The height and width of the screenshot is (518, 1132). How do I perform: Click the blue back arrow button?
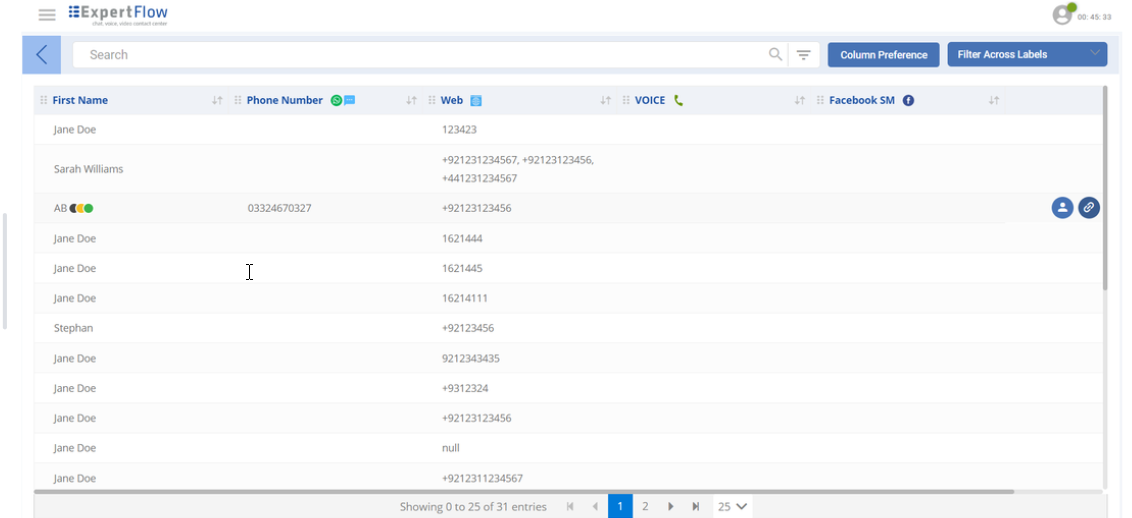tap(42, 55)
